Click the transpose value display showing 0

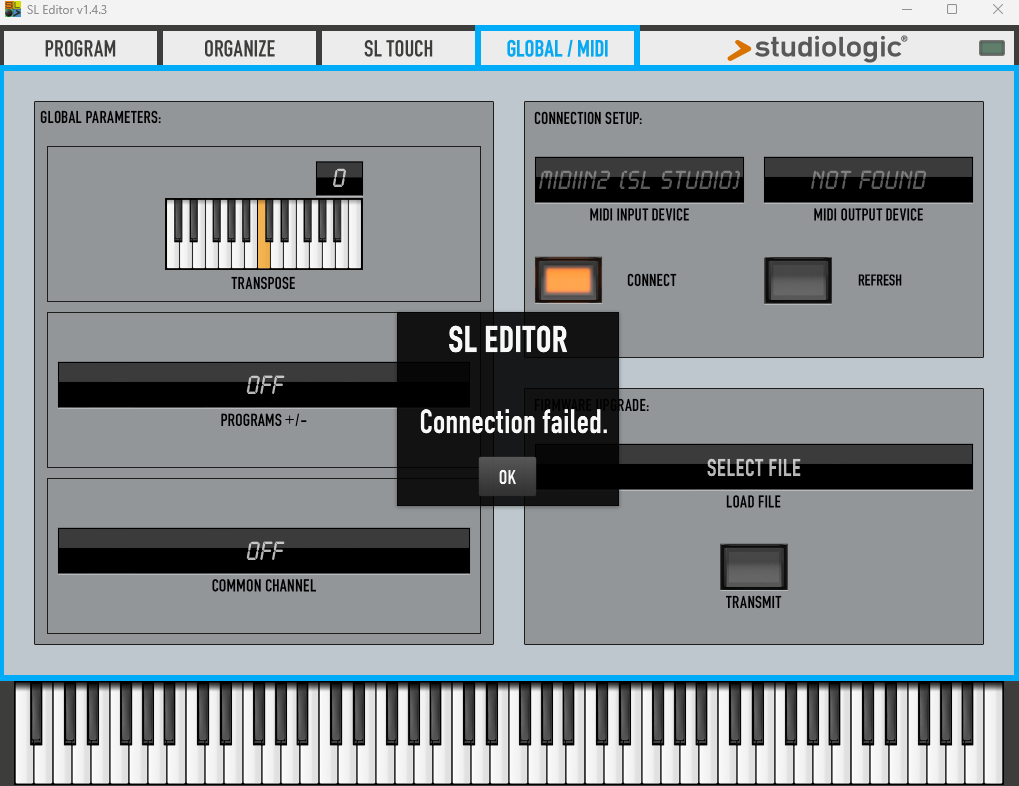(339, 178)
